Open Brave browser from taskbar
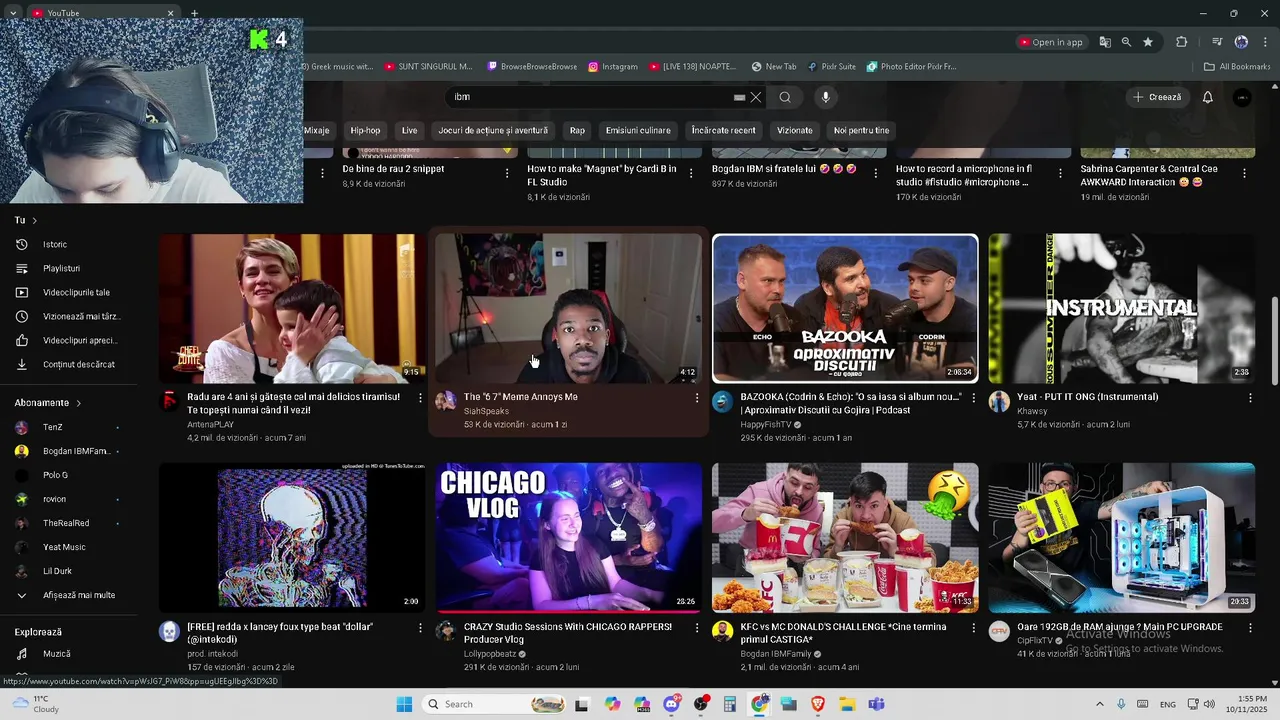 point(818,704)
